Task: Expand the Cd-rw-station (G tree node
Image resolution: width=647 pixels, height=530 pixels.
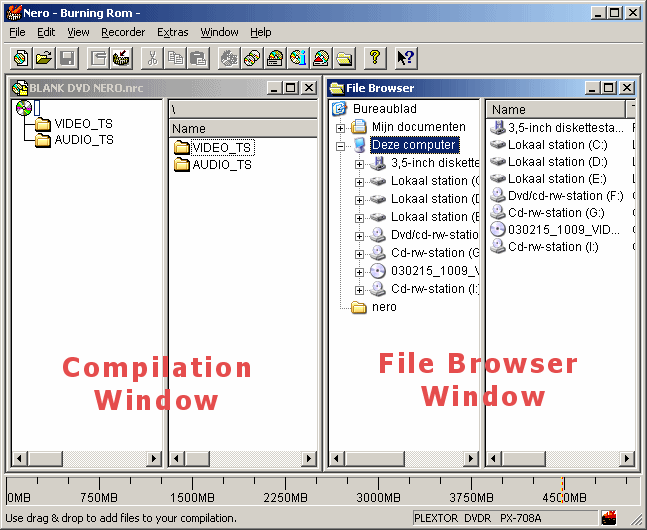Action: point(359,254)
